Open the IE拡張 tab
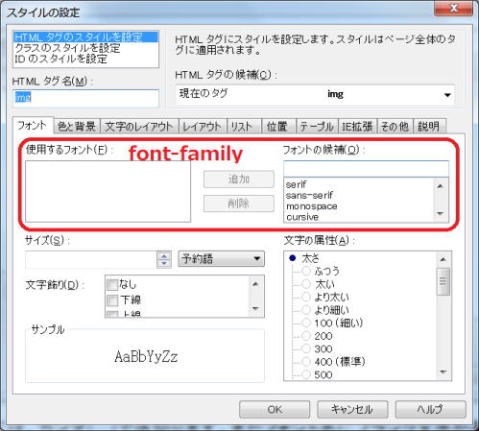This screenshot has width=479, height=431. click(357, 126)
